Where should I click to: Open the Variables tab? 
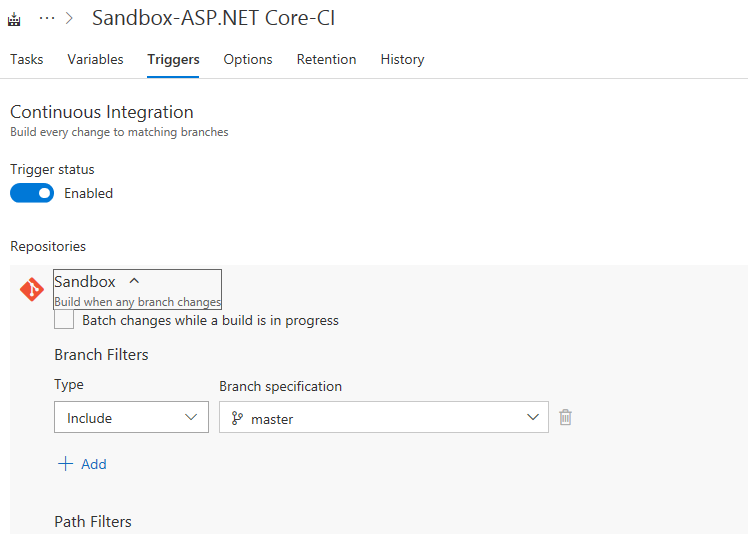(95, 59)
